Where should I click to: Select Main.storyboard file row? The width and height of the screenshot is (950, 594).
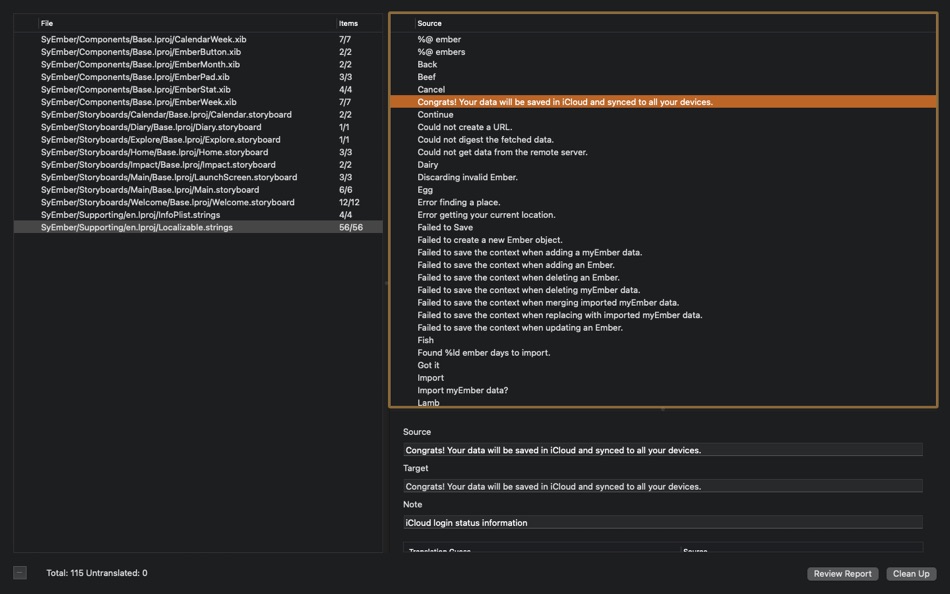[198, 190]
